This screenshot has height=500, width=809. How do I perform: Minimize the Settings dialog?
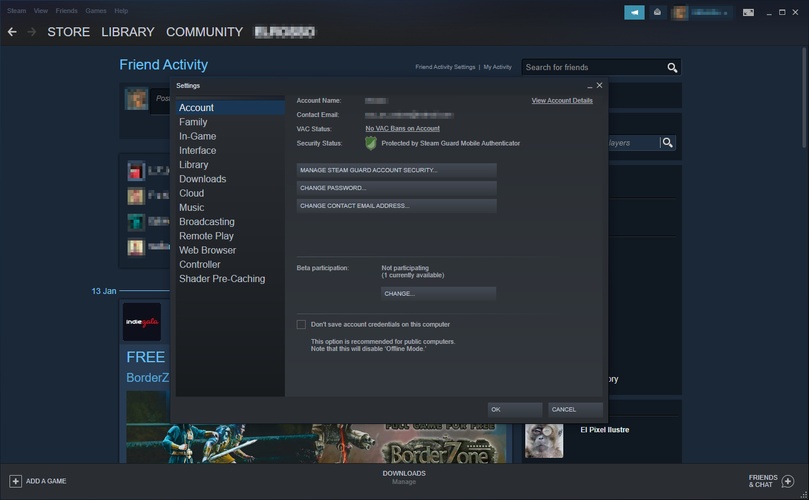pos(590,86)
